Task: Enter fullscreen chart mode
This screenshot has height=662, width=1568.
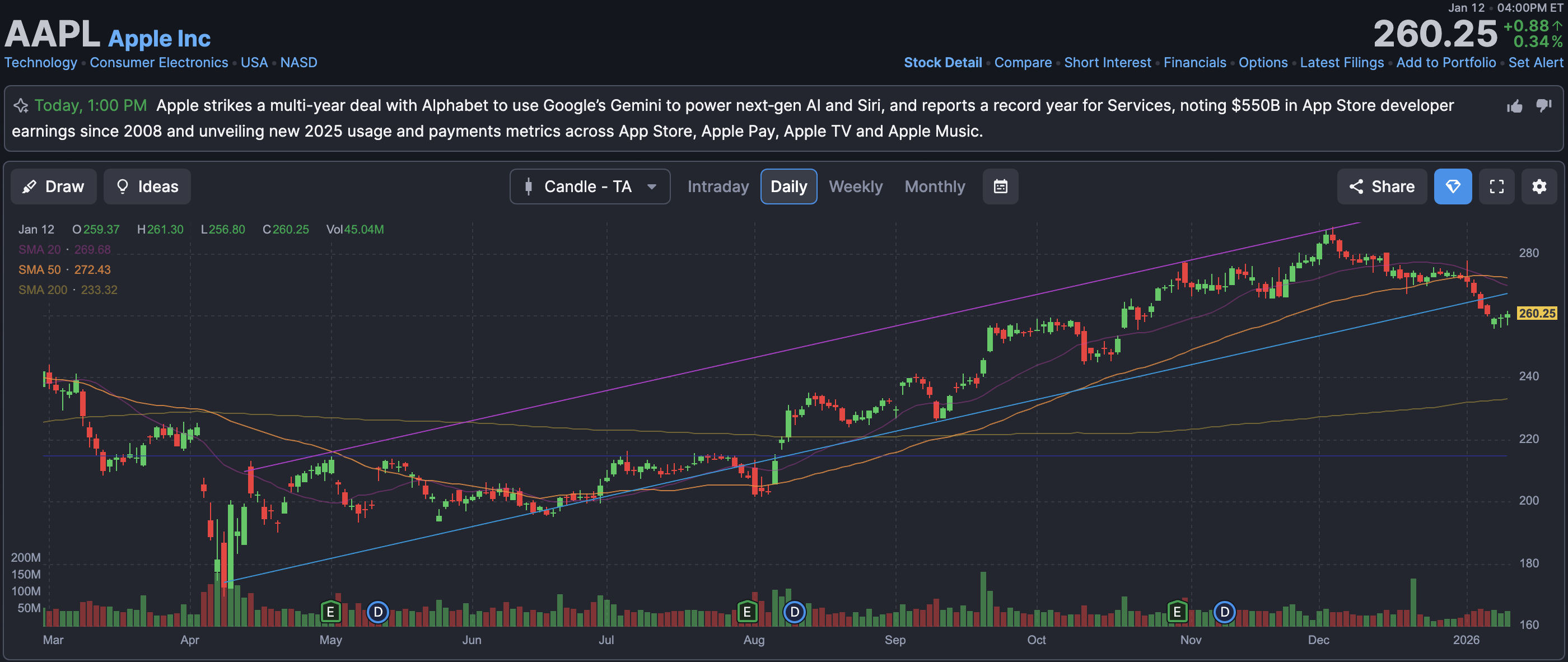Action: click(1496, 187)
